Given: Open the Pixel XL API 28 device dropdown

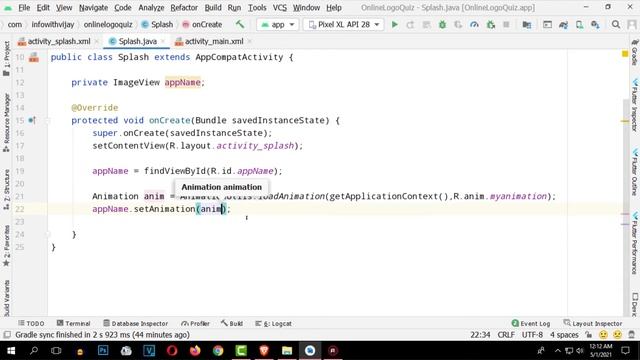Looking at the screenshot, I should [344, 24].
